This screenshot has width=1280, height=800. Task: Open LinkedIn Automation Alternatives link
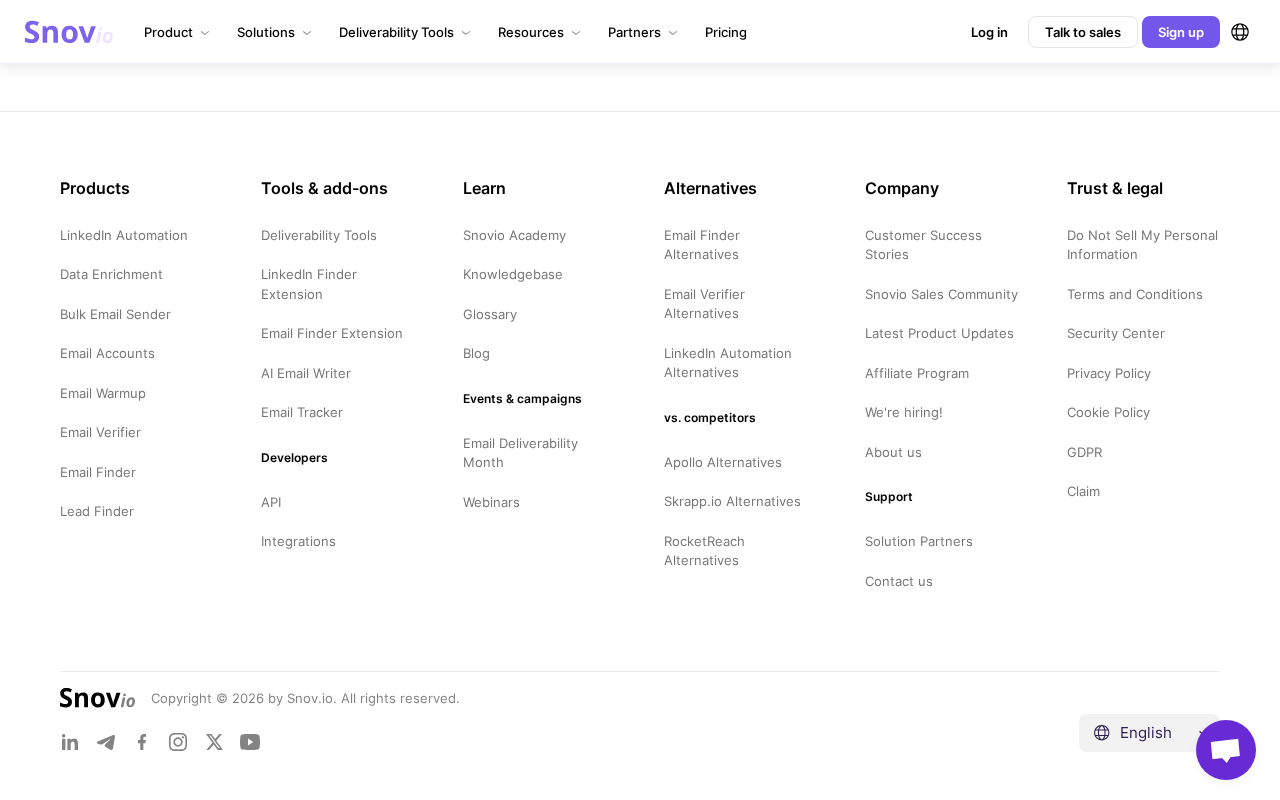pos(728,363)
